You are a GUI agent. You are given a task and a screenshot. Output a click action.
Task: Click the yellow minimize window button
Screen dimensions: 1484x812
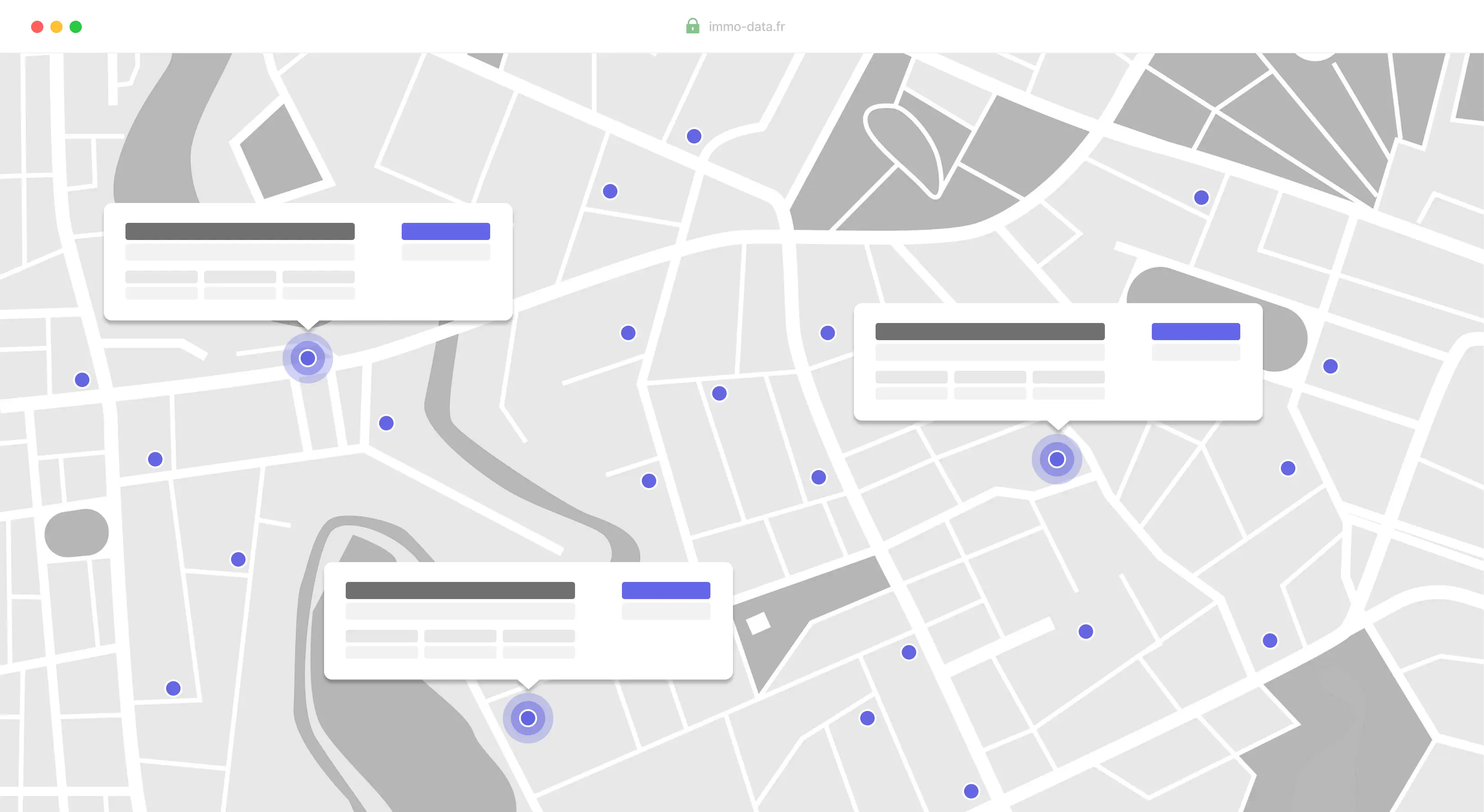point(56,27)
